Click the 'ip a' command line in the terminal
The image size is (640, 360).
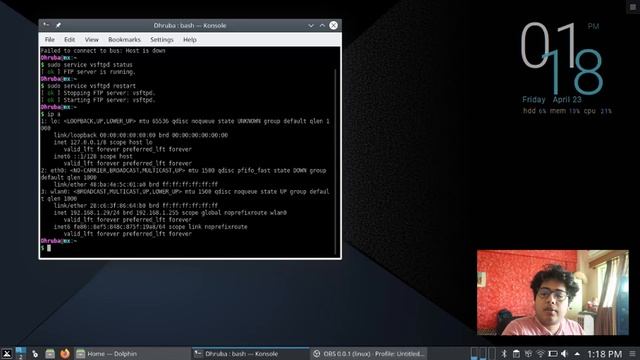point(51,114)
